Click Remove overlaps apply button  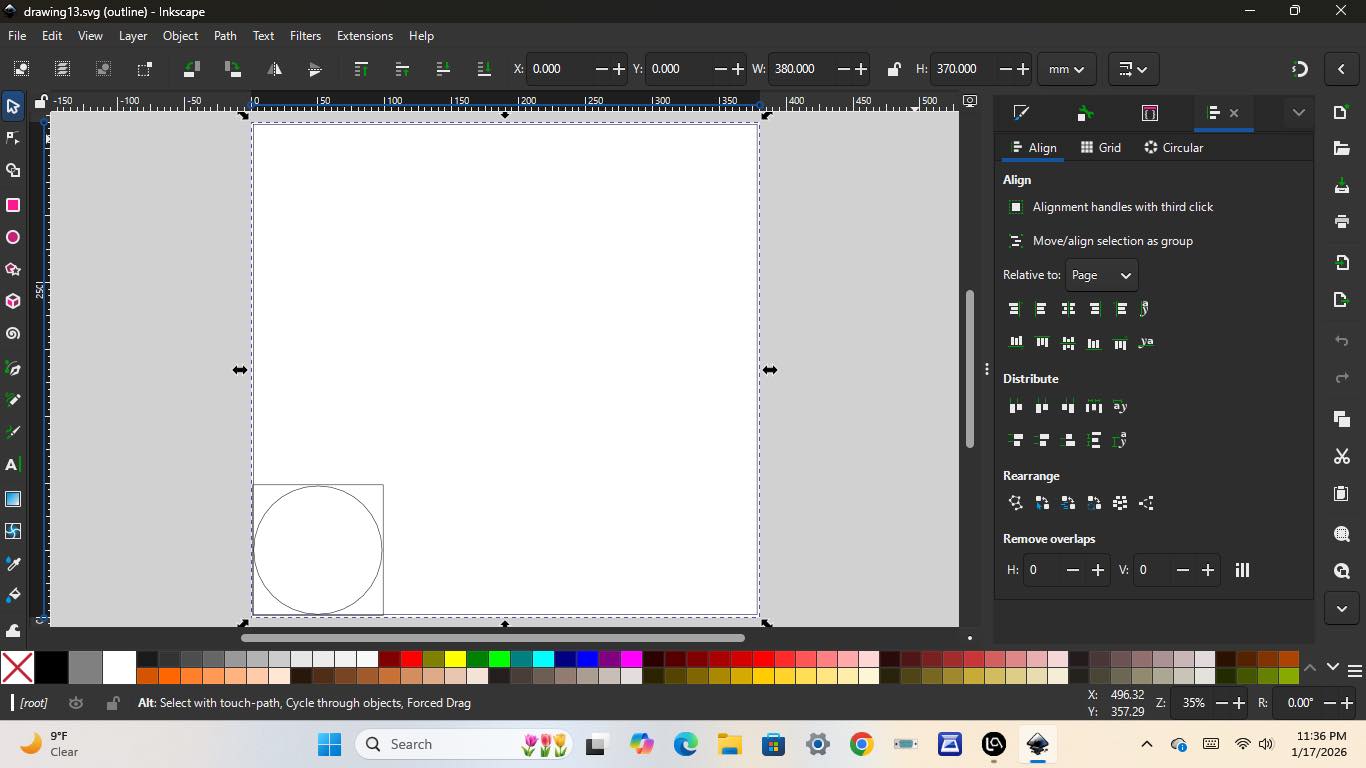point(1242,570)
